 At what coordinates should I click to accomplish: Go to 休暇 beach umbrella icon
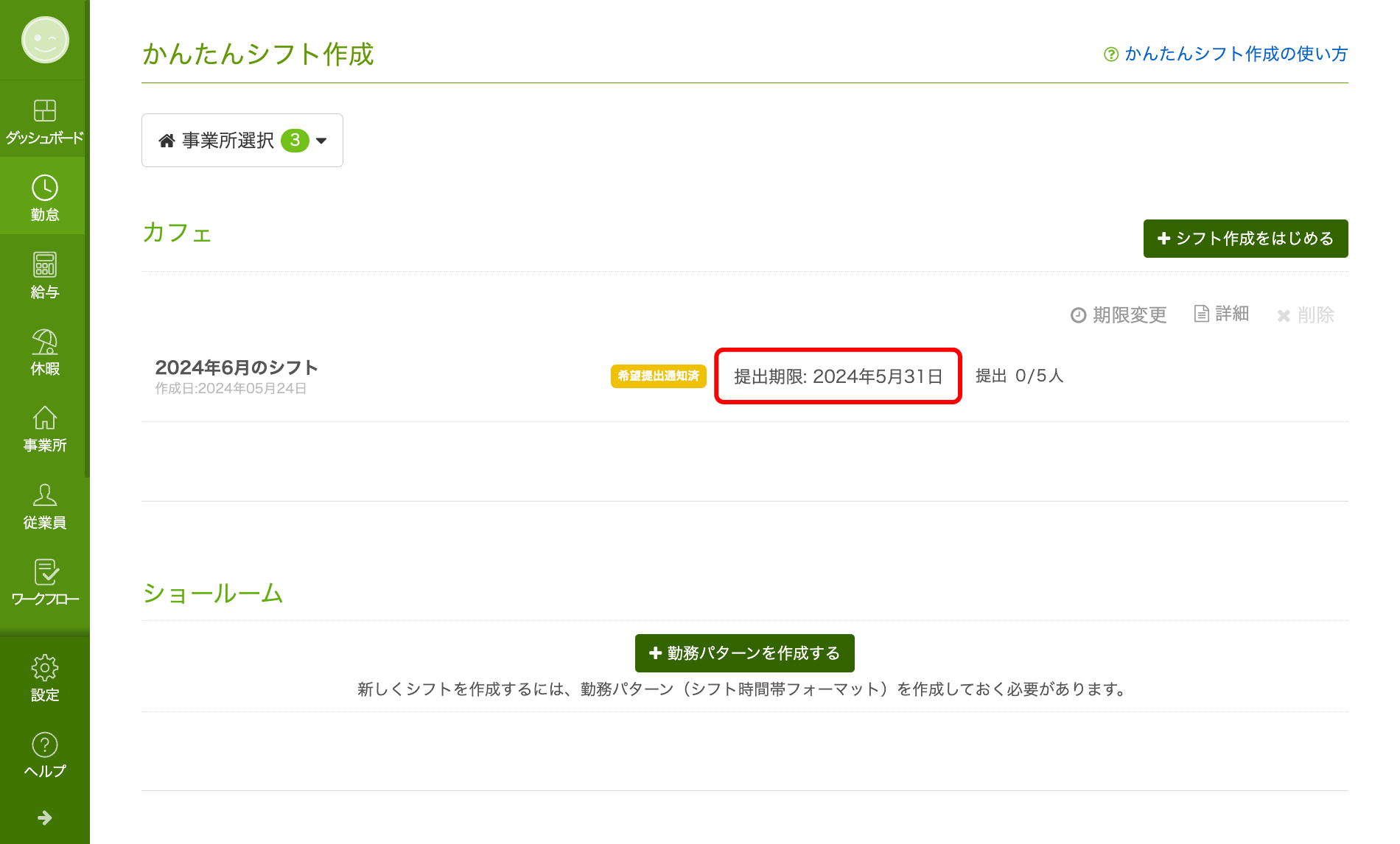click(x=45, y=342)
